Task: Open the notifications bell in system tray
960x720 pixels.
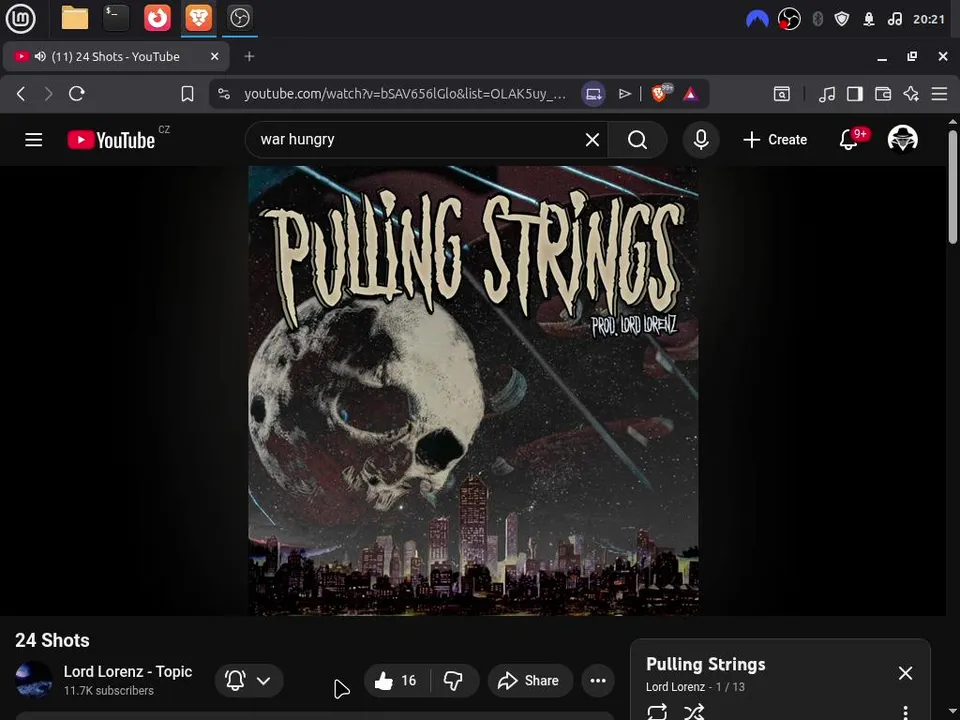Action: [x=869, y=20]
